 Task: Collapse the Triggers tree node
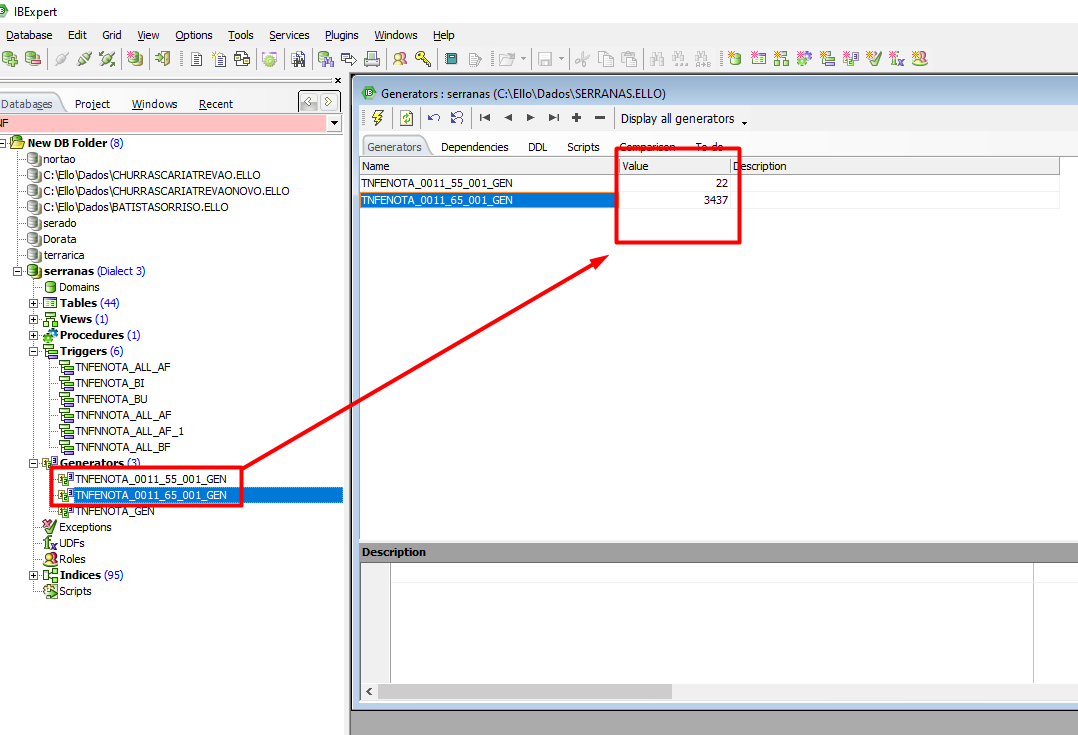34,351
